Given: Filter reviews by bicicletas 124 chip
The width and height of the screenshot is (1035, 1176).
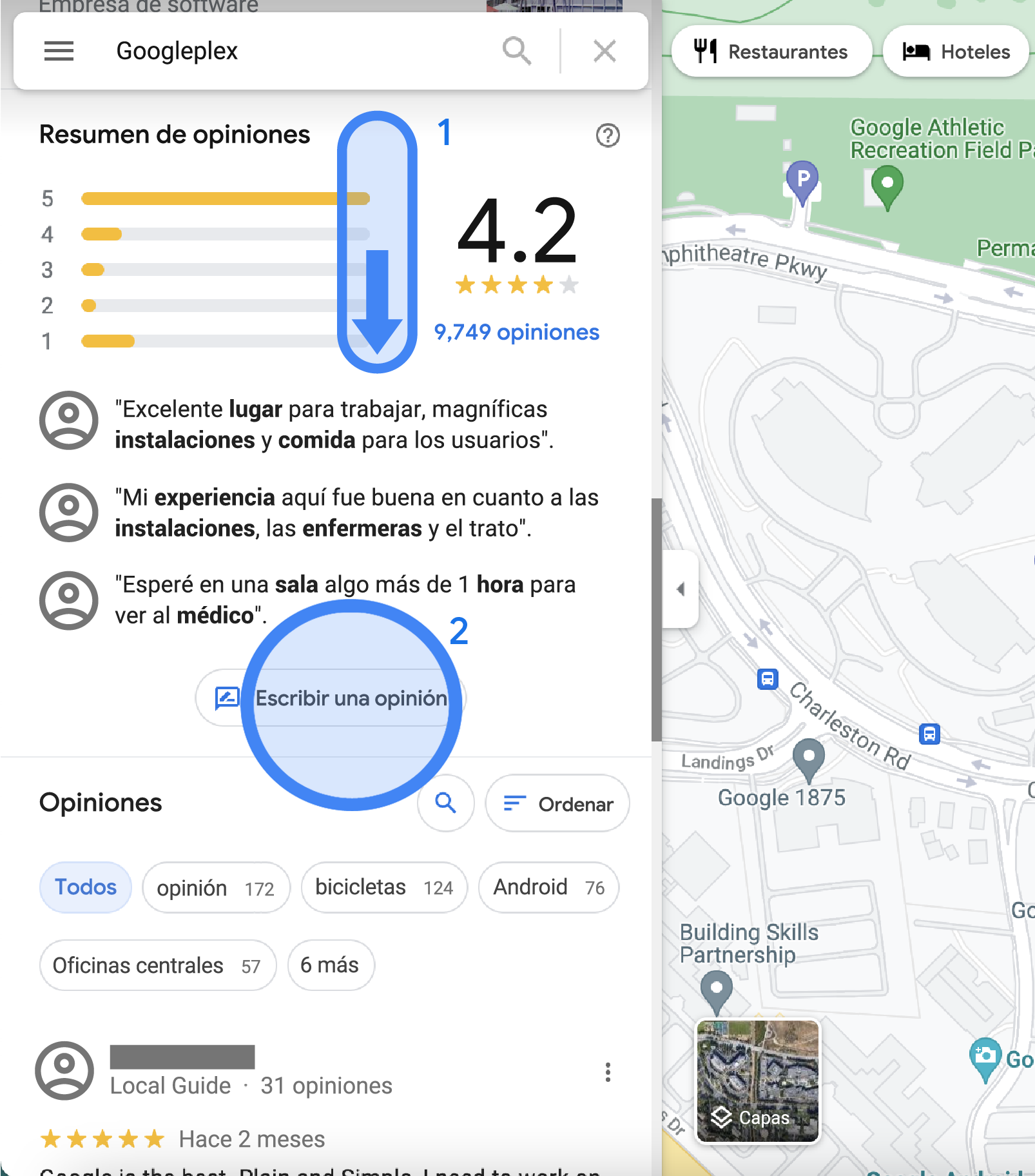Looking at the screenshot, I should point(384,888).
